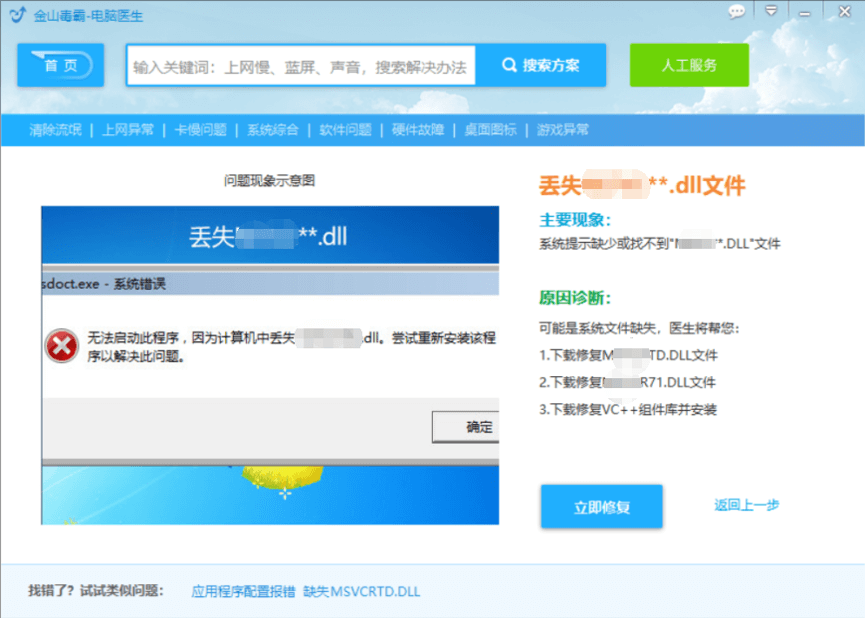
Task: Switch to 软件问题 tab
Action: (345, 130)
